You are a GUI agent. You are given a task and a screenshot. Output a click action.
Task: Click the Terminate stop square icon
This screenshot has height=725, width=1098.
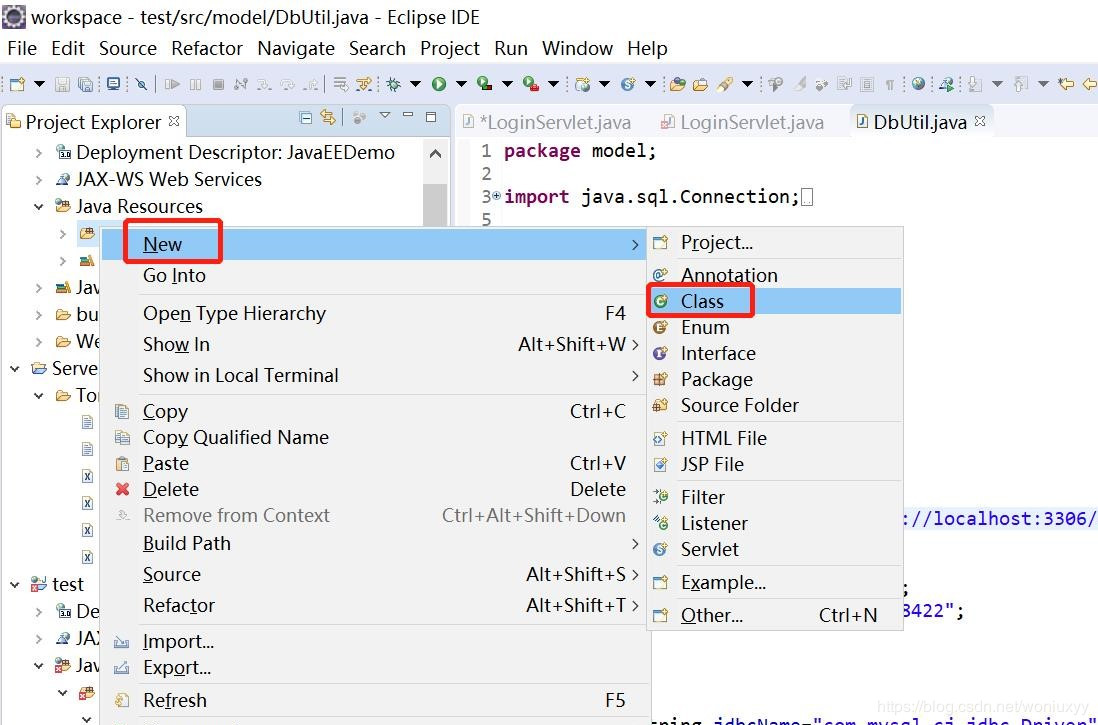coord(218,84)
